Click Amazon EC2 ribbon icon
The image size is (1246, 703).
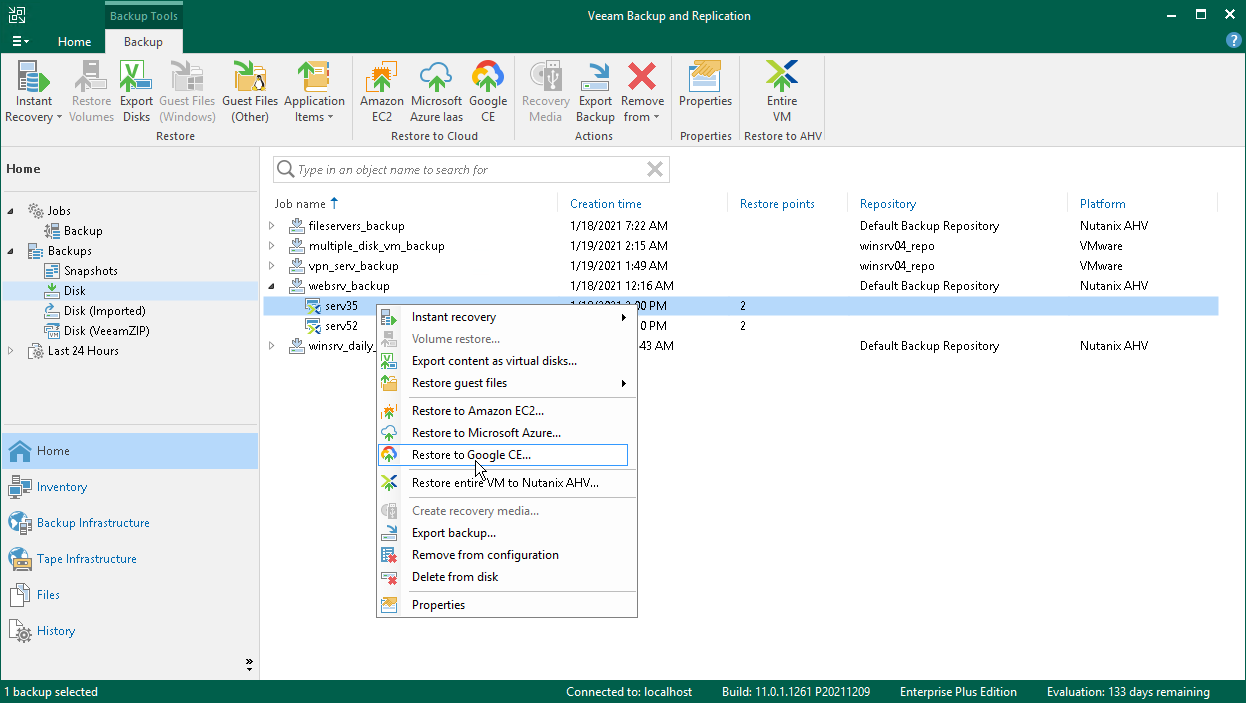click(x=382, y=91)
